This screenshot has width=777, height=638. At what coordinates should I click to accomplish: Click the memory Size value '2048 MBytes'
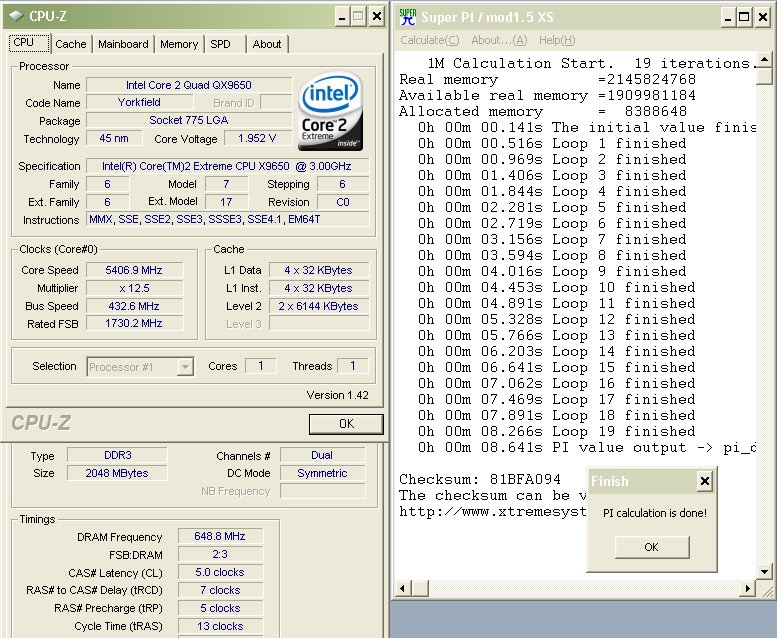pyautogui.click(x=117, y=473)
